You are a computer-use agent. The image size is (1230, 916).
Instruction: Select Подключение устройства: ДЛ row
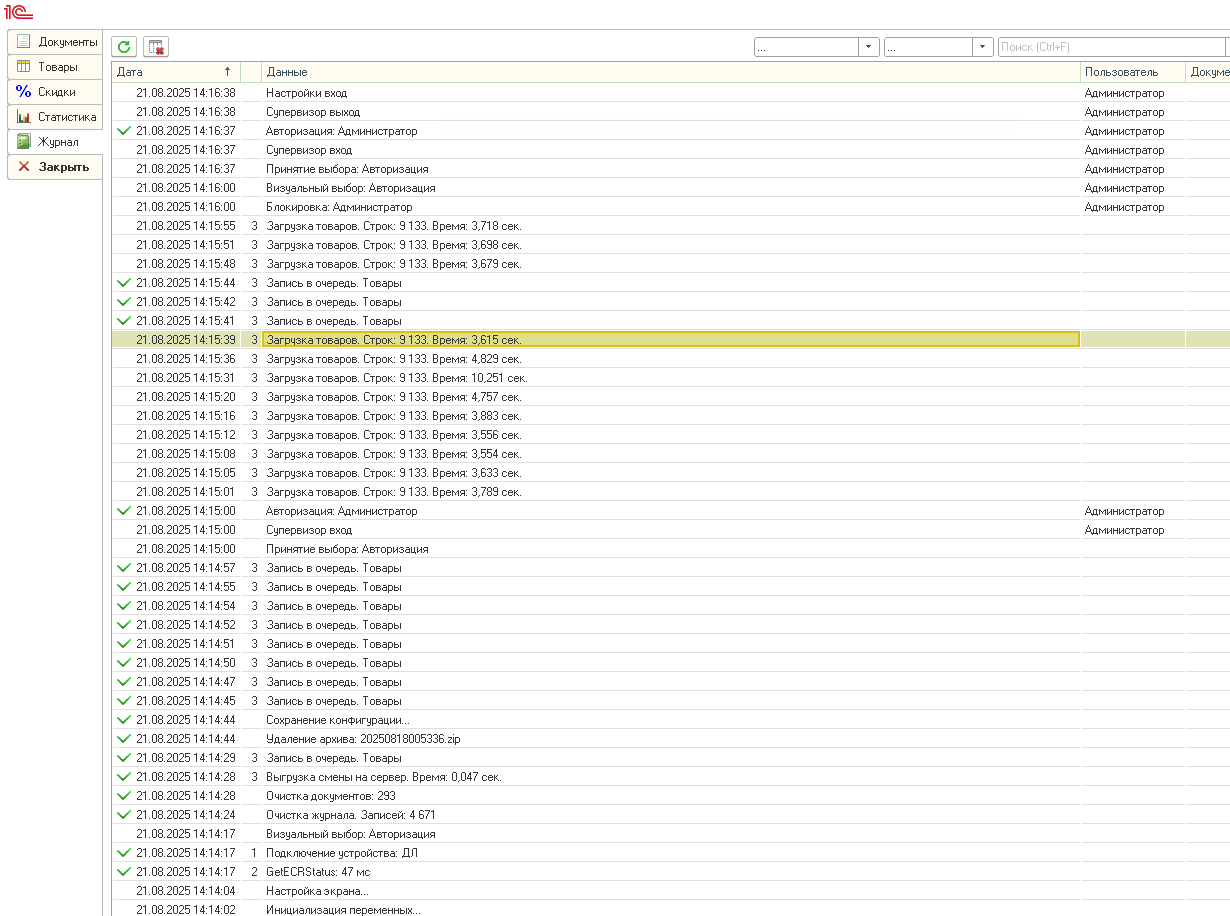(670, 853)
